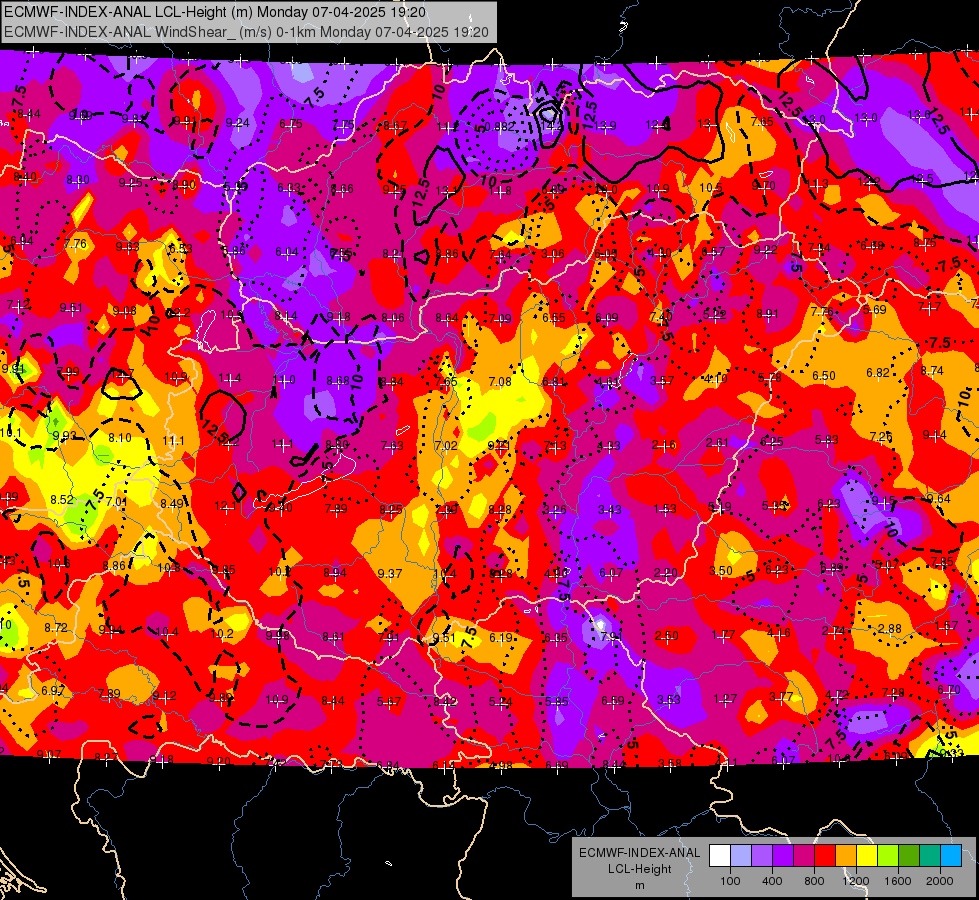Click the map value 1.77
This screenshot has height=900, width=979.
[x=723, y=635]
